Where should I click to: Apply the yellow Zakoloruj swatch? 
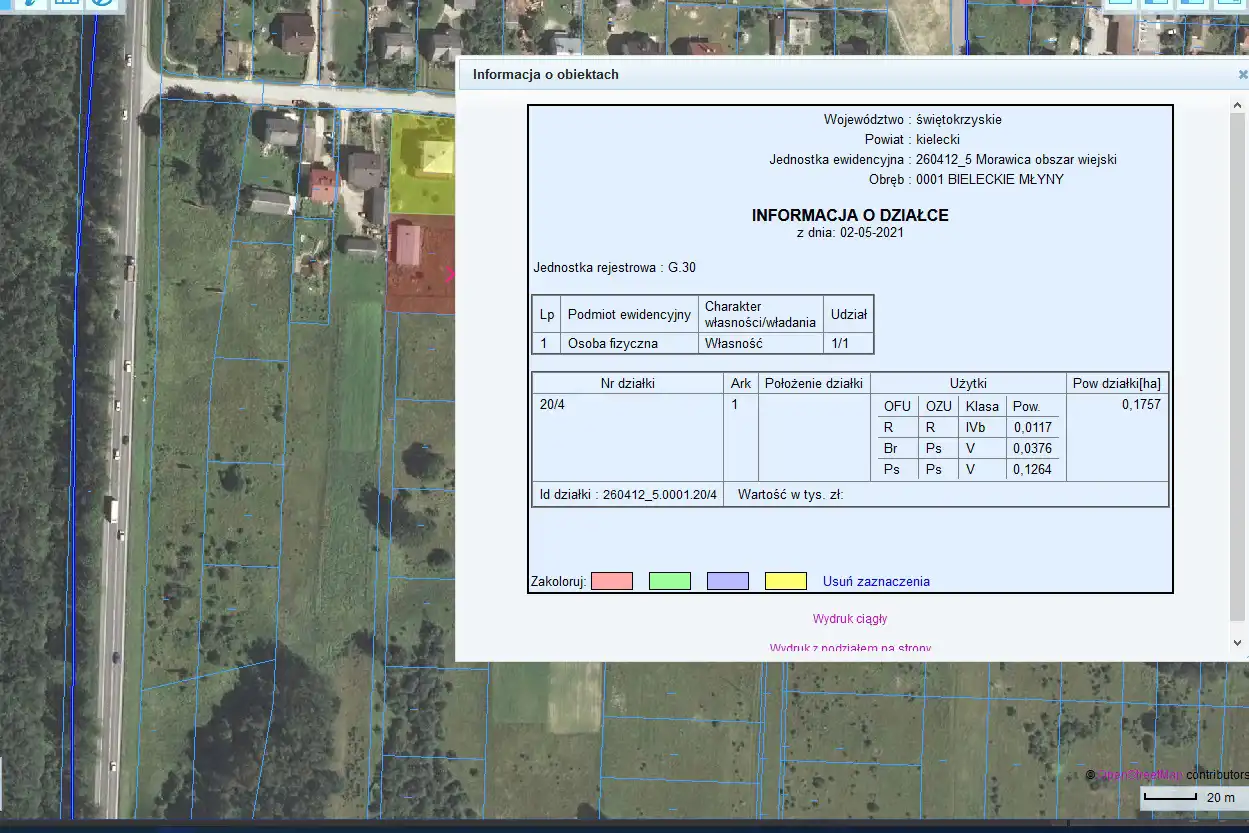tap(785, 581)
